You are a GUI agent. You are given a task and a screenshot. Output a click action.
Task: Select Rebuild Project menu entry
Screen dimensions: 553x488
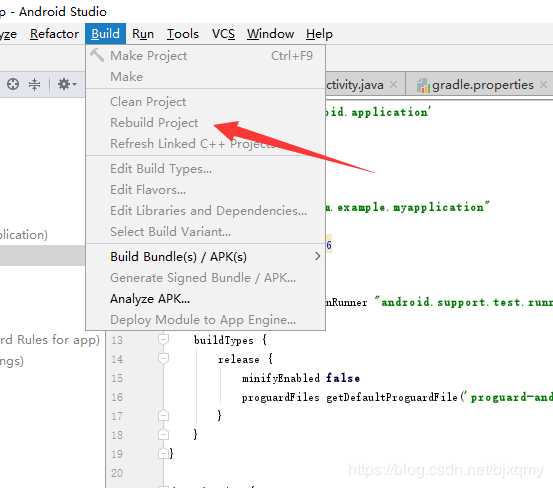tap(205, 123)
